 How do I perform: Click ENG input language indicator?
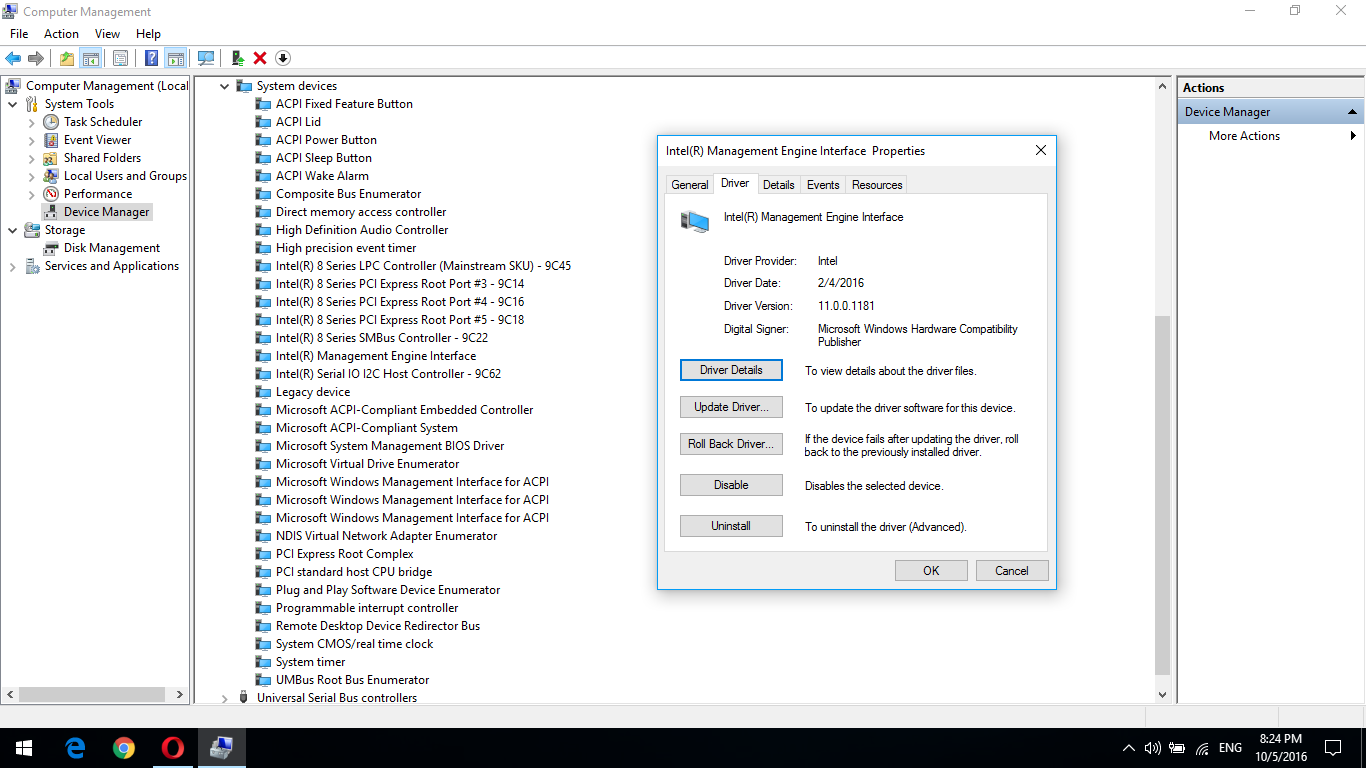pos(1230,748)
